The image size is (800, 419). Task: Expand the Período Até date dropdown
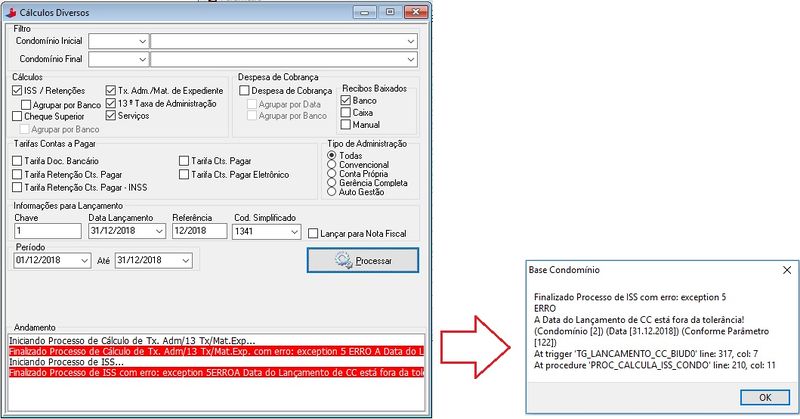point(184,260)
